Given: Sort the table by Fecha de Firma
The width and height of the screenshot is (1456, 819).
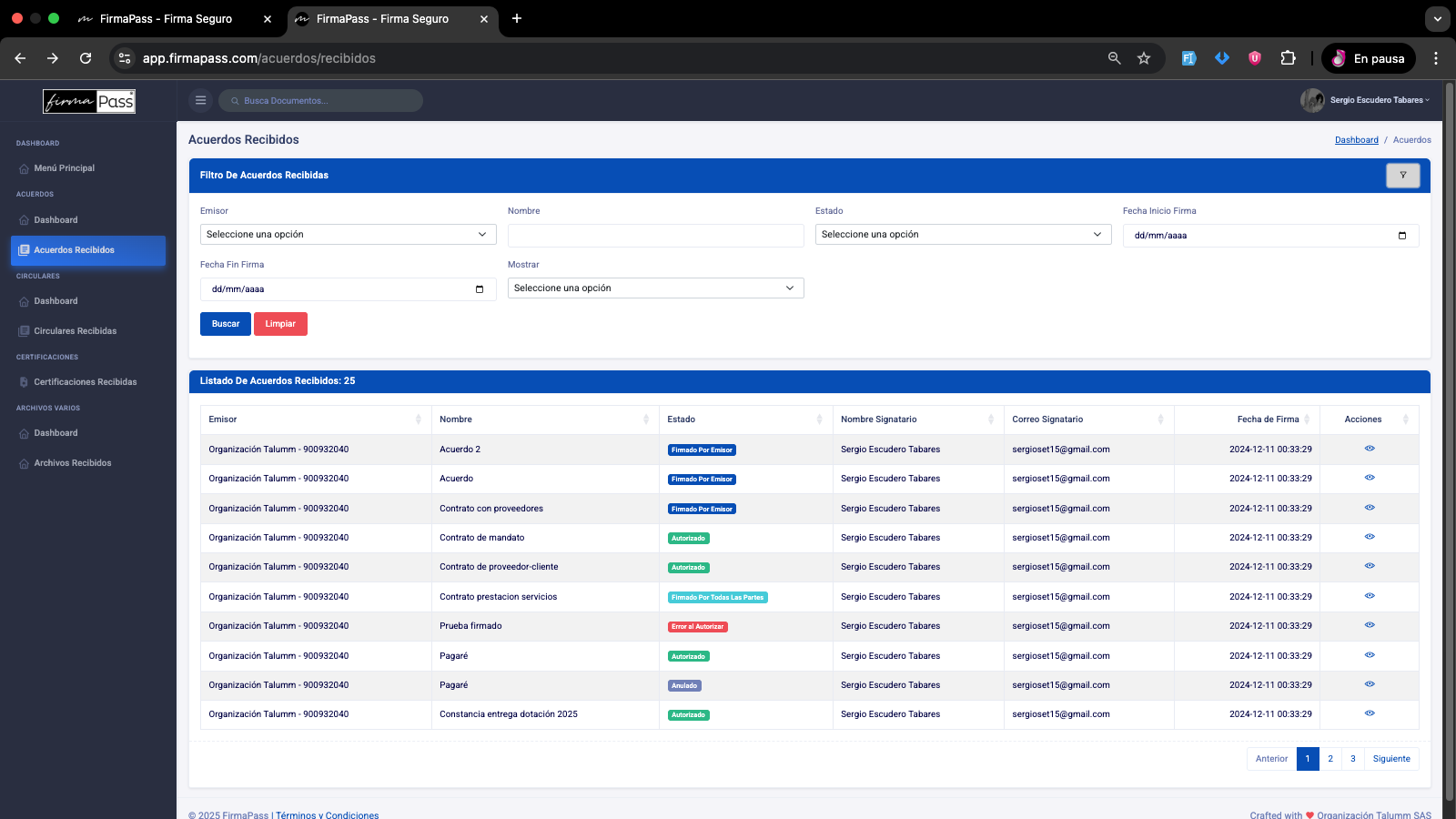Looking at the screenshot, I should 1247,420.
